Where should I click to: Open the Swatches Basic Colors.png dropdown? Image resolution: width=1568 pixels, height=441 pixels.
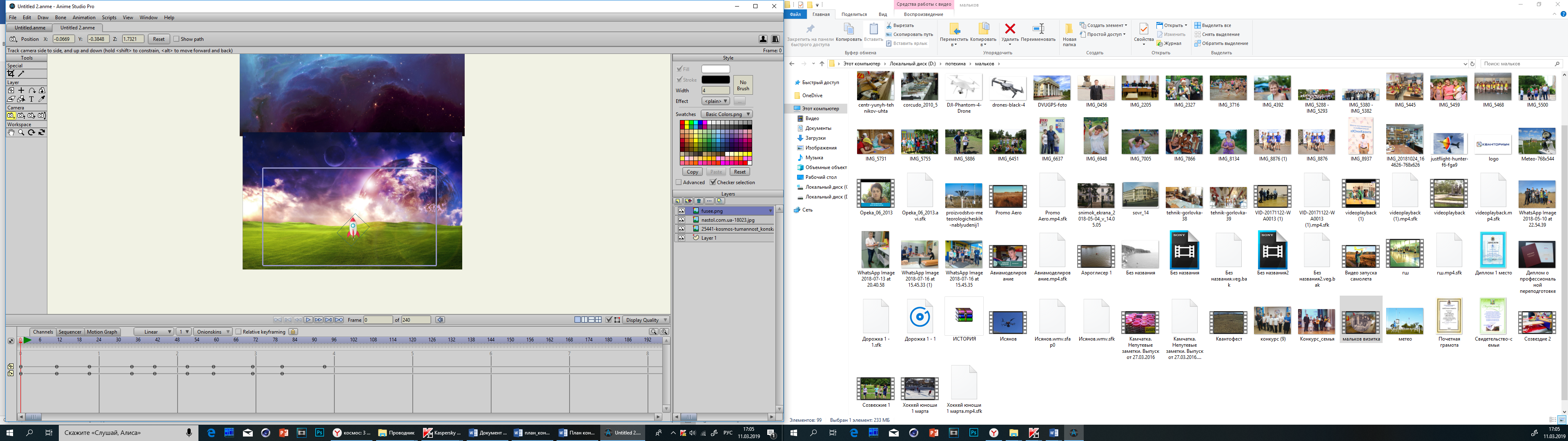click(x=727, y=114)
